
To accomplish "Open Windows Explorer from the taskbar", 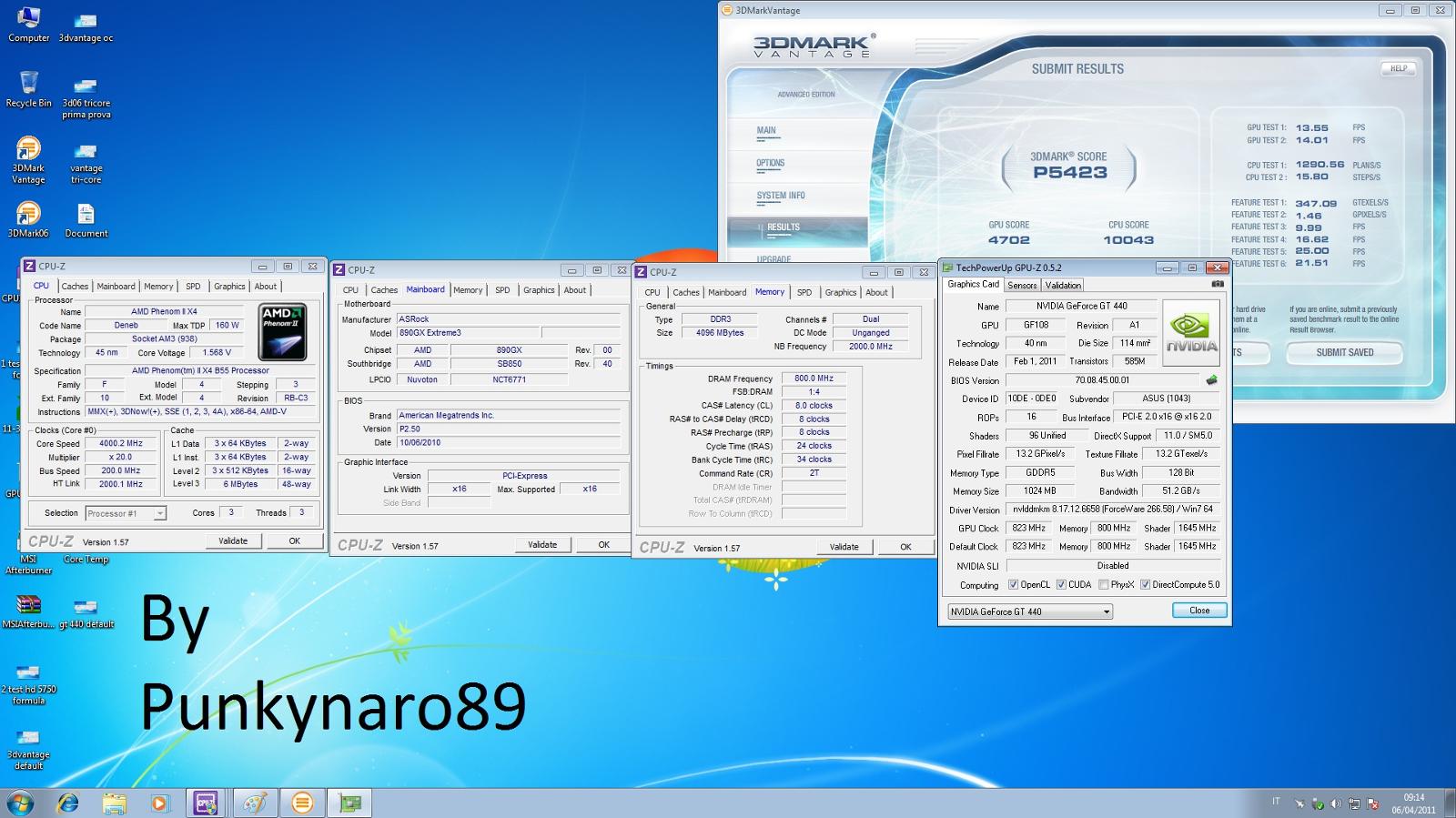I will click(x=114, y=803).
